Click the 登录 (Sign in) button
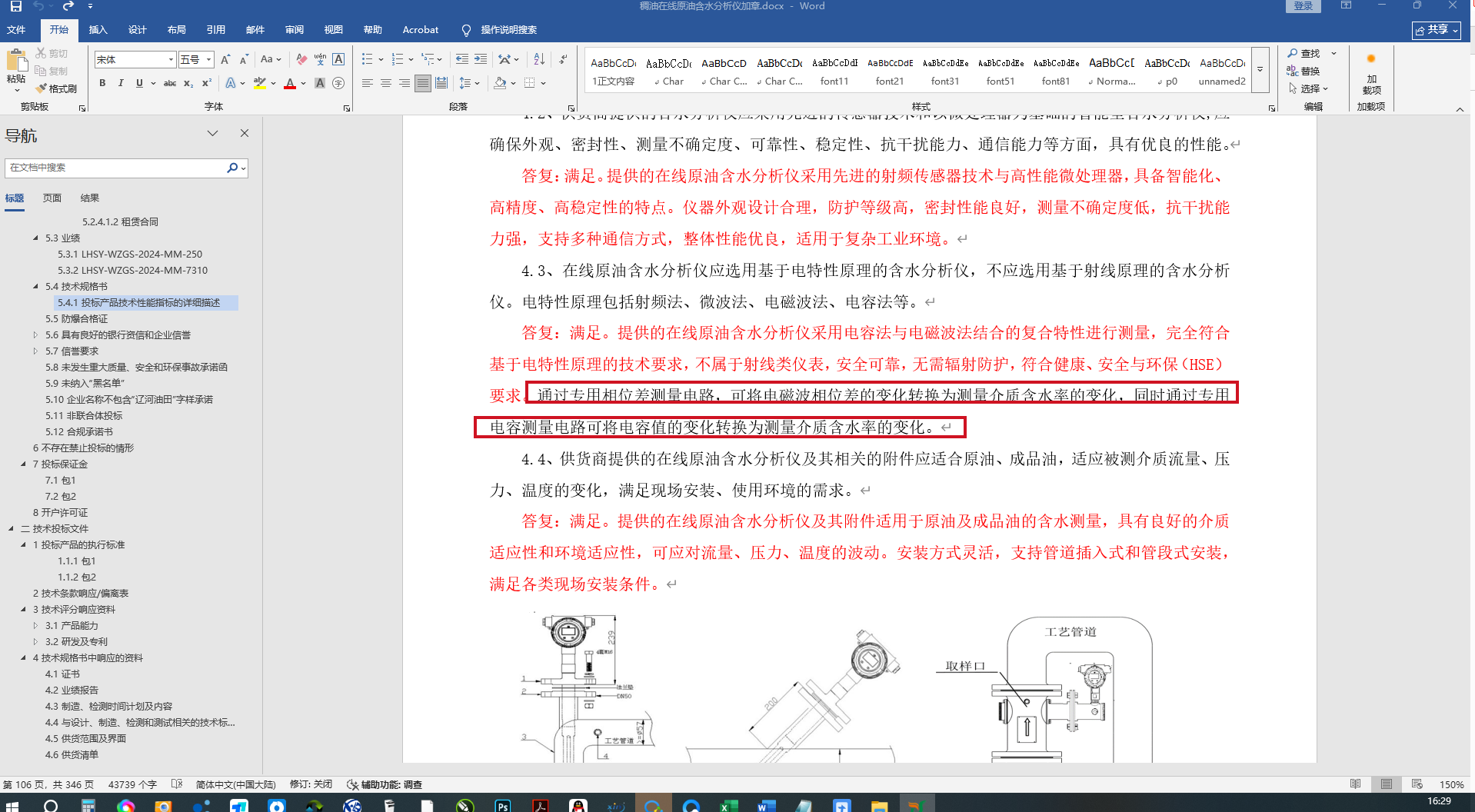 point(1303,6)
